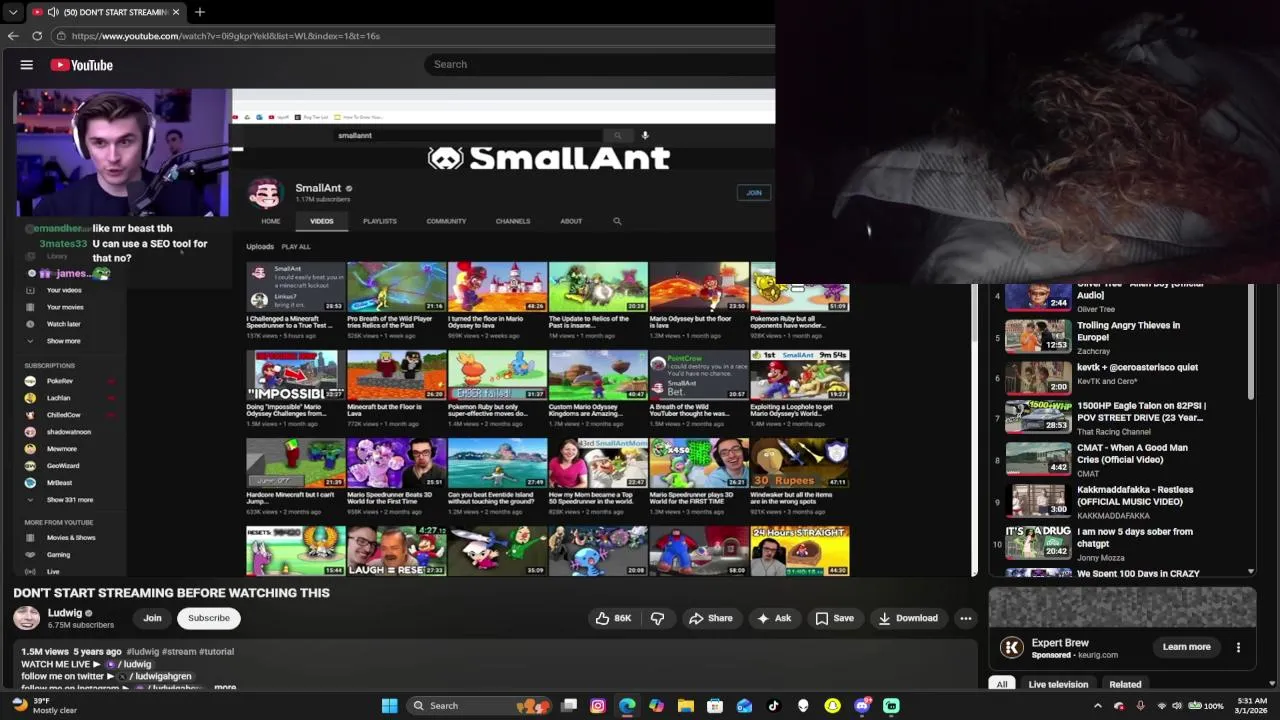Launch Instagram from the taskbar
The width and height of the screenshot is (1280, 720).
point(598,706)
